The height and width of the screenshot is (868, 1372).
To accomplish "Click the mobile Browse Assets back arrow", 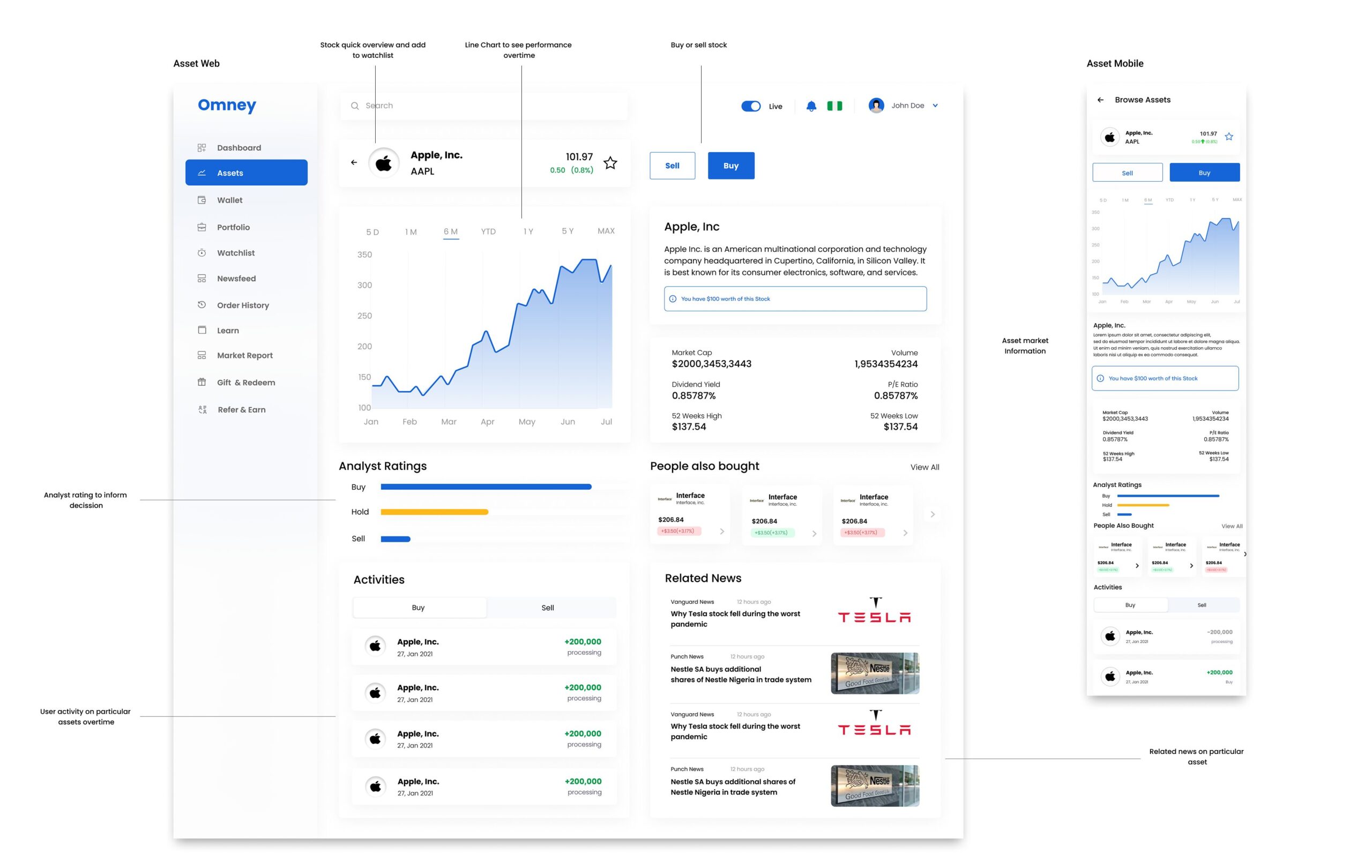I will coord(1100,100).
